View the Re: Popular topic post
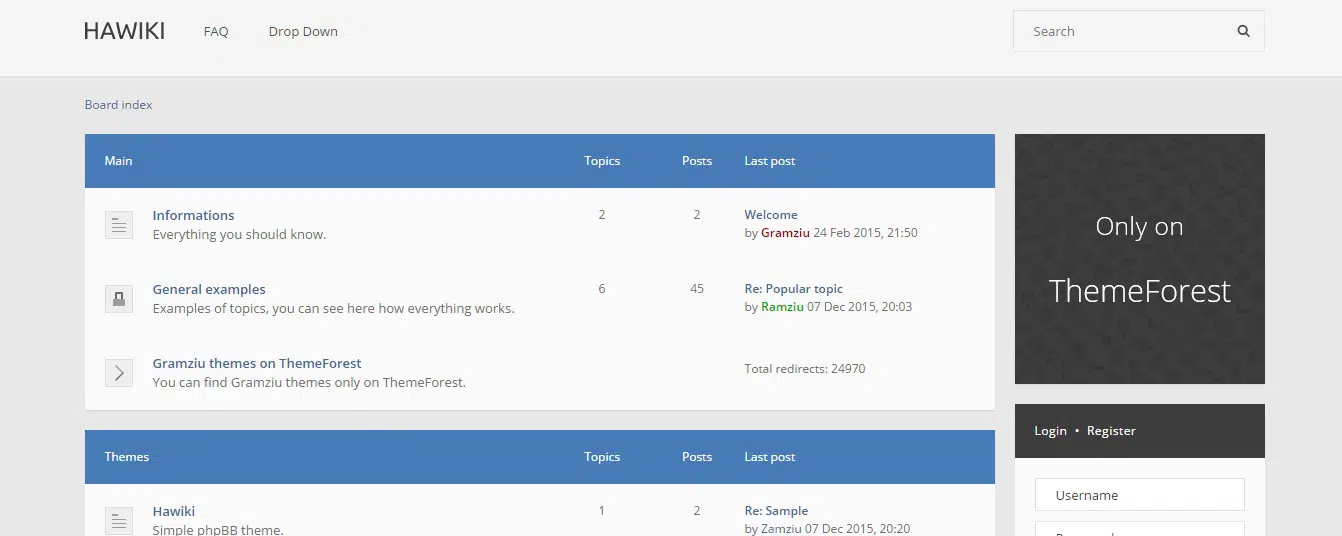This screenshot has height=536, width=1342. (x=794, y=289)
